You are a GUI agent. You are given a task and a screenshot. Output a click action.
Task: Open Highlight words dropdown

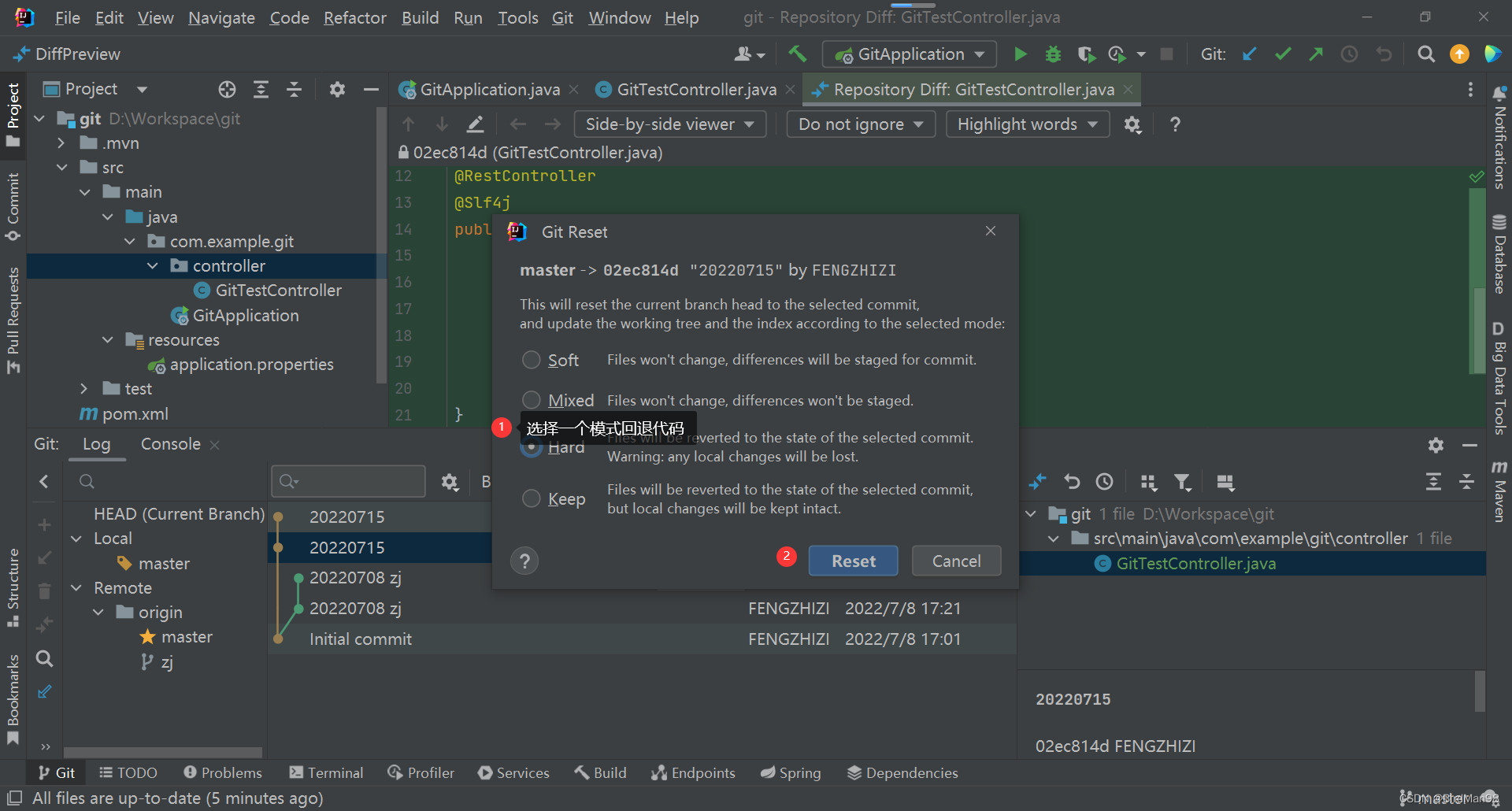(1028, 124)
